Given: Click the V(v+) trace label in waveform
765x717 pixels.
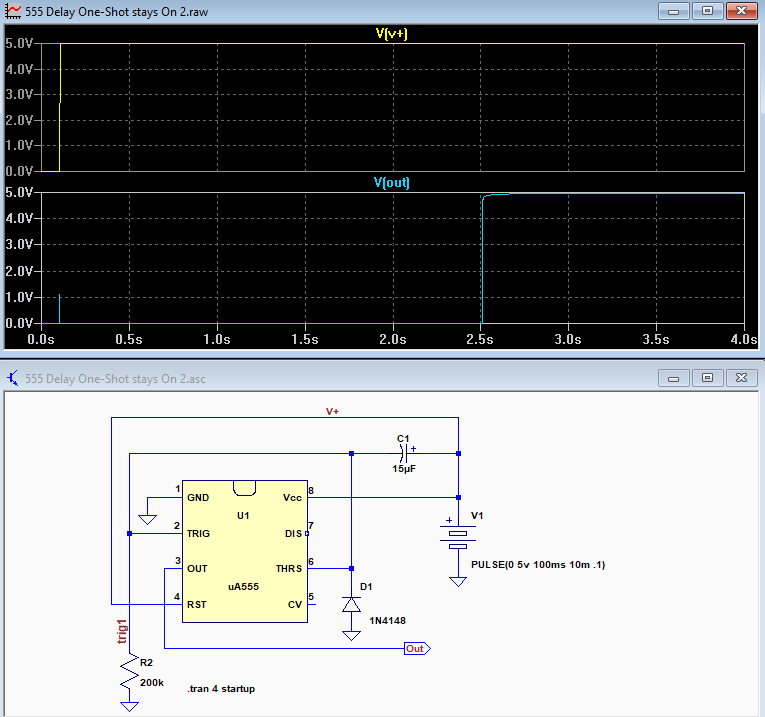Looking at the screenshot, I should point(391,34).
